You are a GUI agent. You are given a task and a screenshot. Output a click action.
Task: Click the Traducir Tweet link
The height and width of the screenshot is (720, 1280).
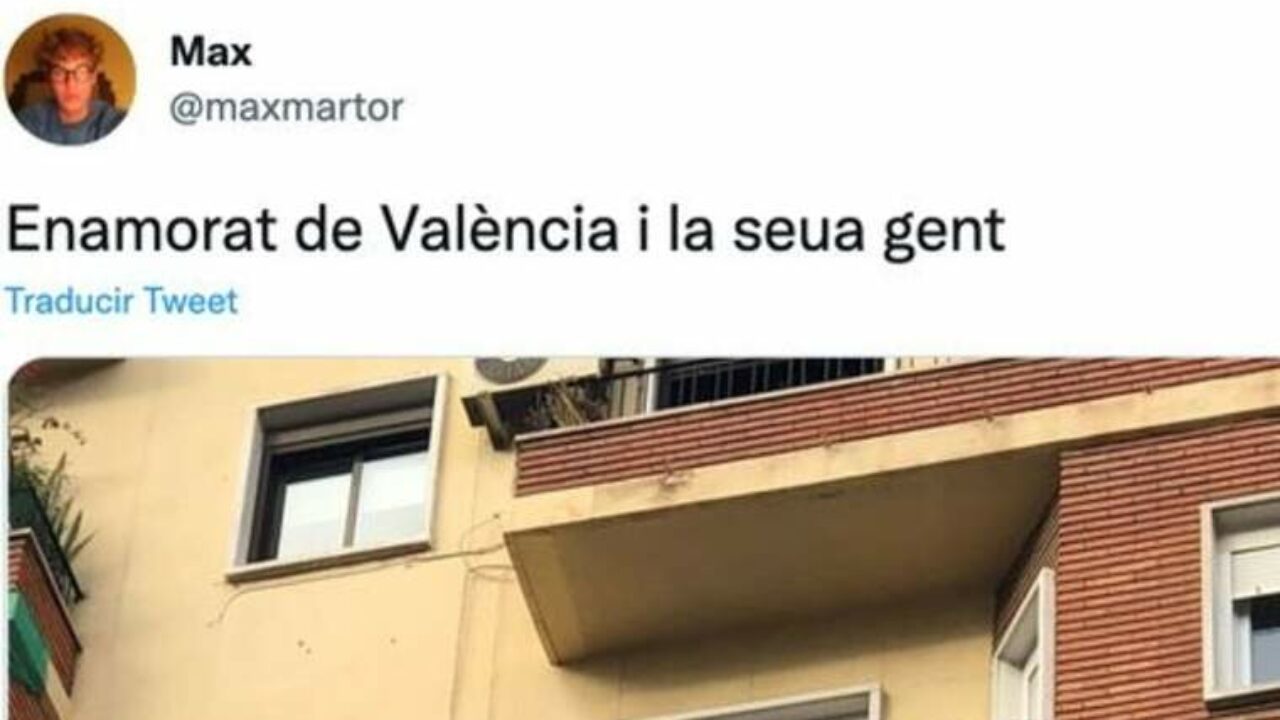pyautogui.click(x=122, y=301)
